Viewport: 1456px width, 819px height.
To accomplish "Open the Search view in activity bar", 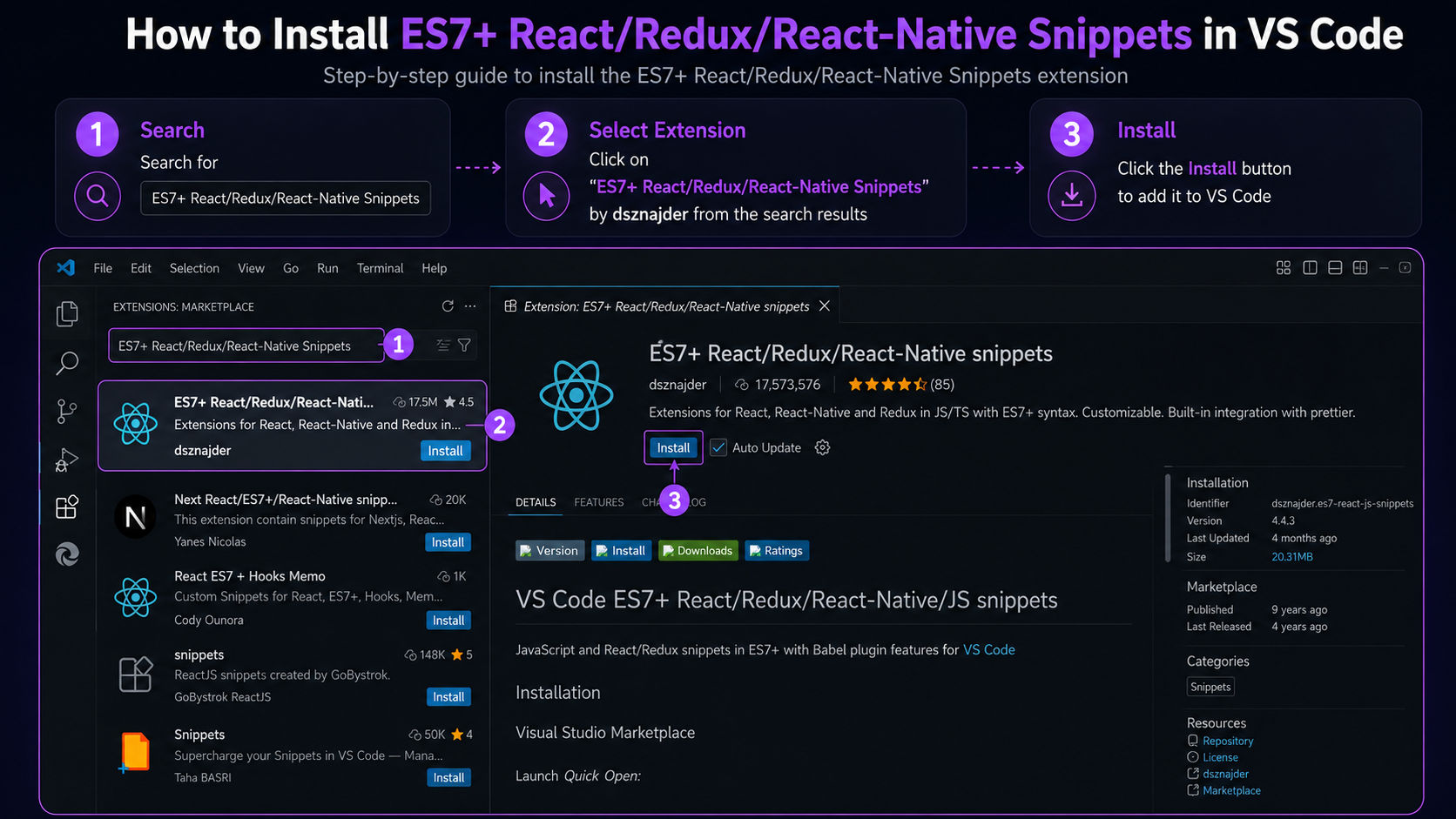I will [x=67, y=363].
